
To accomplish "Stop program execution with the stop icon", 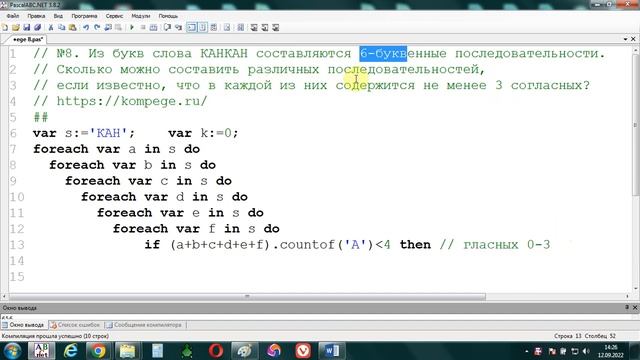I will point(143,27).
